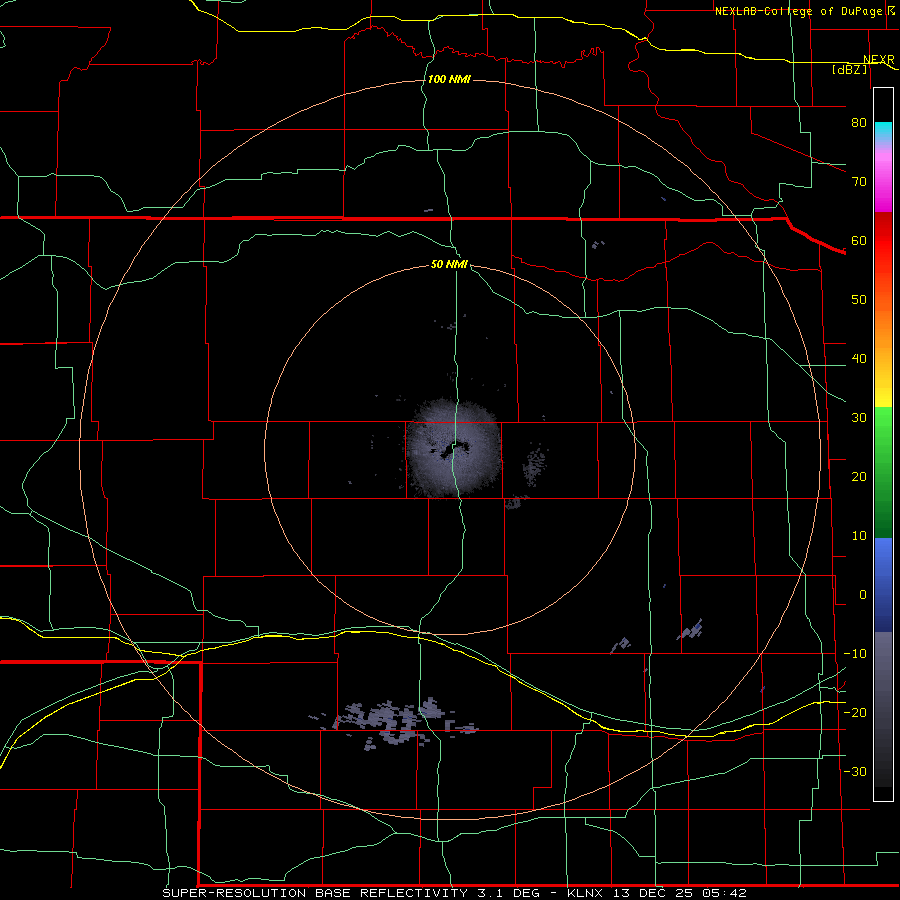The width and height of the screenshot is (900, 900).
Task: Click the '13 DEC 25 05:42' timestamp
Action: 680,893
